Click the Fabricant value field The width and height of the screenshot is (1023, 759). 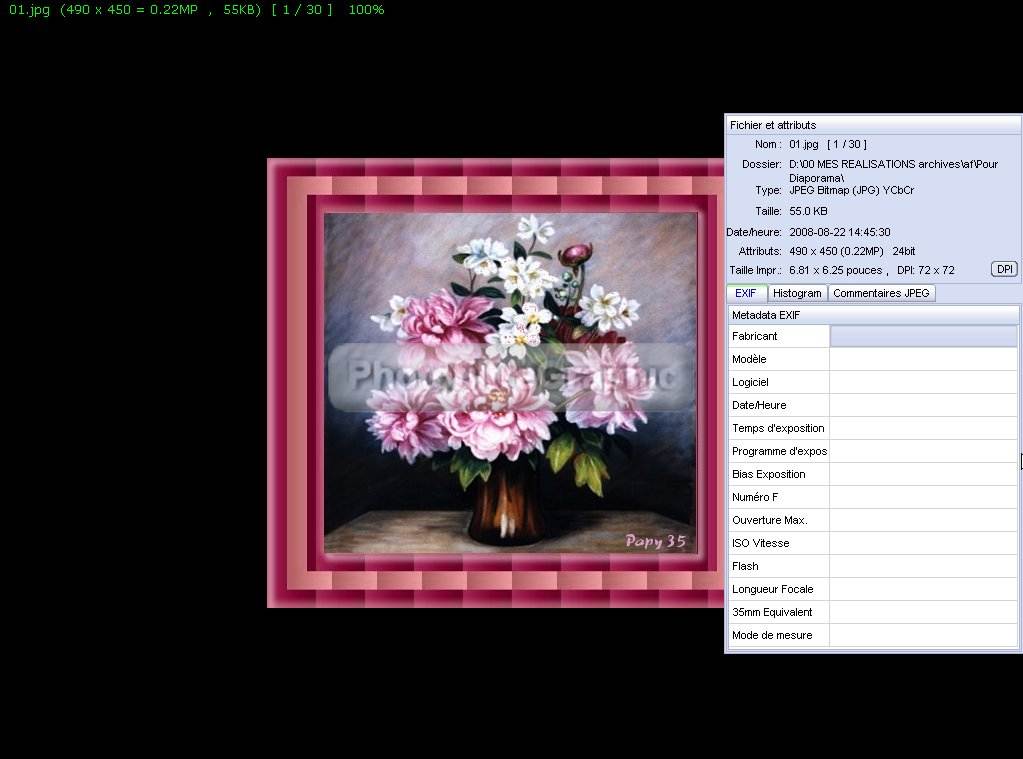923,336
